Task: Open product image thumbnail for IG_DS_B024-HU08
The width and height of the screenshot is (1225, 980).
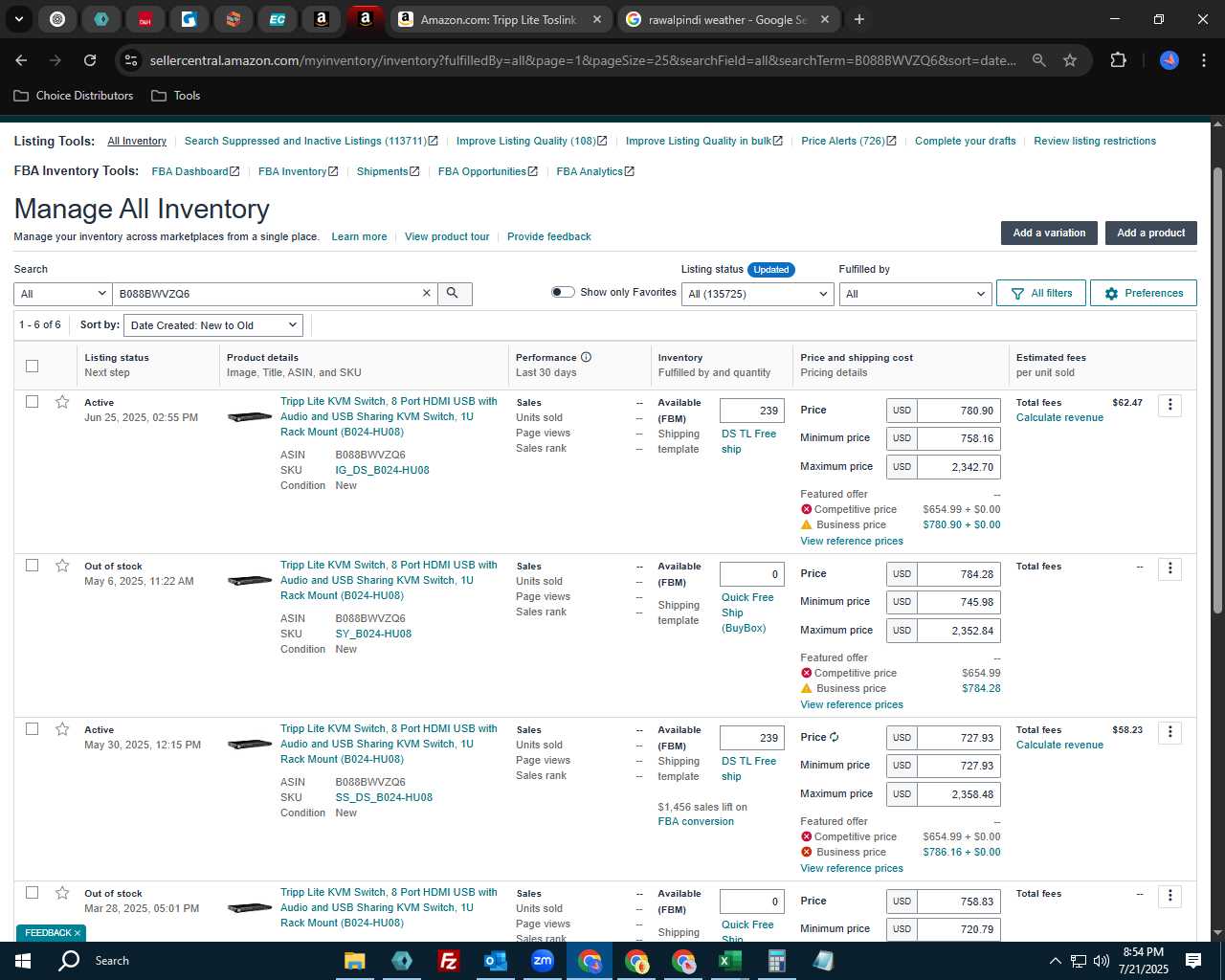Action: (x=250, y=417)
